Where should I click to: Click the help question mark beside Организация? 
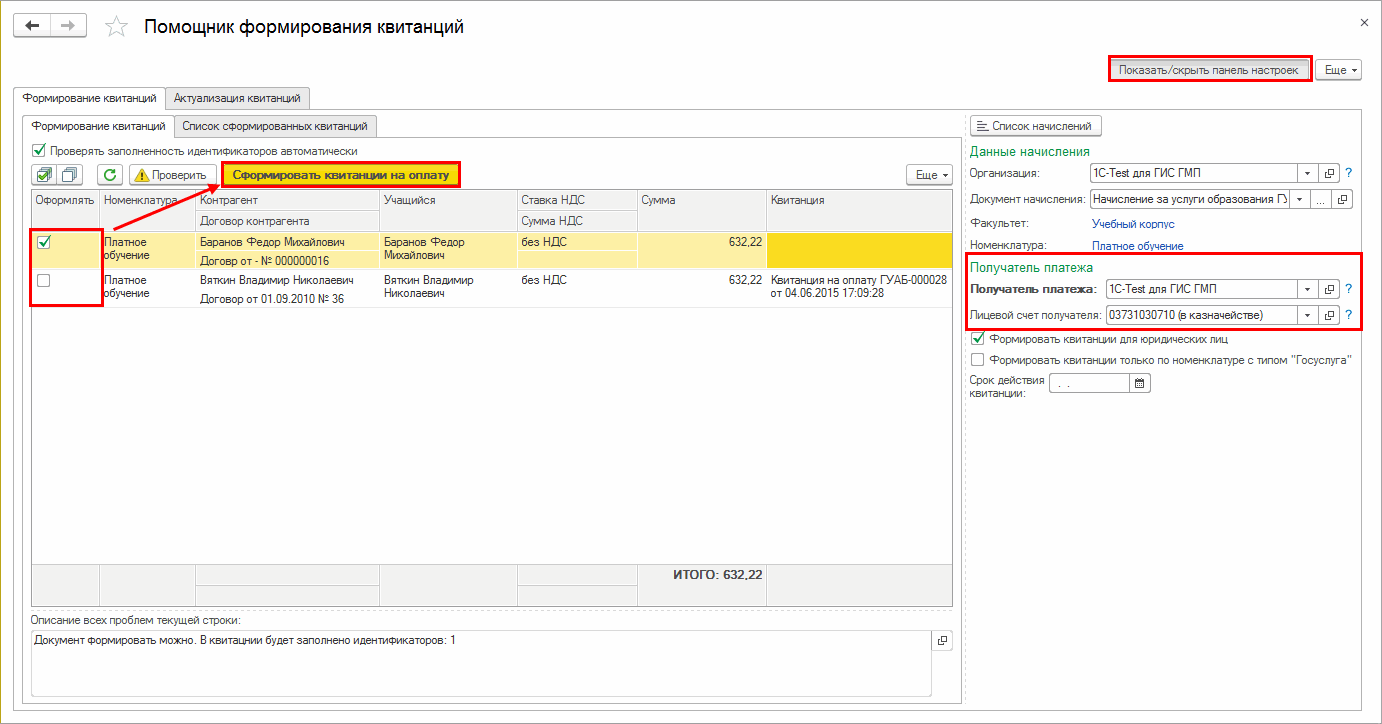coord(1348,173)
